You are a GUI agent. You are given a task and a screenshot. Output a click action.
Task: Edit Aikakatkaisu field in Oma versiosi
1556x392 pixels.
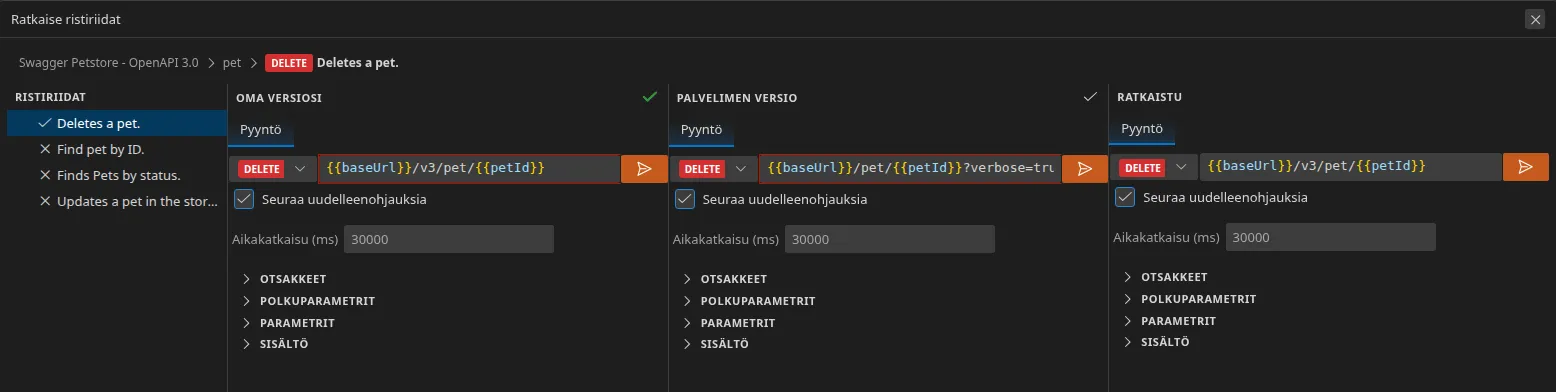449,240
